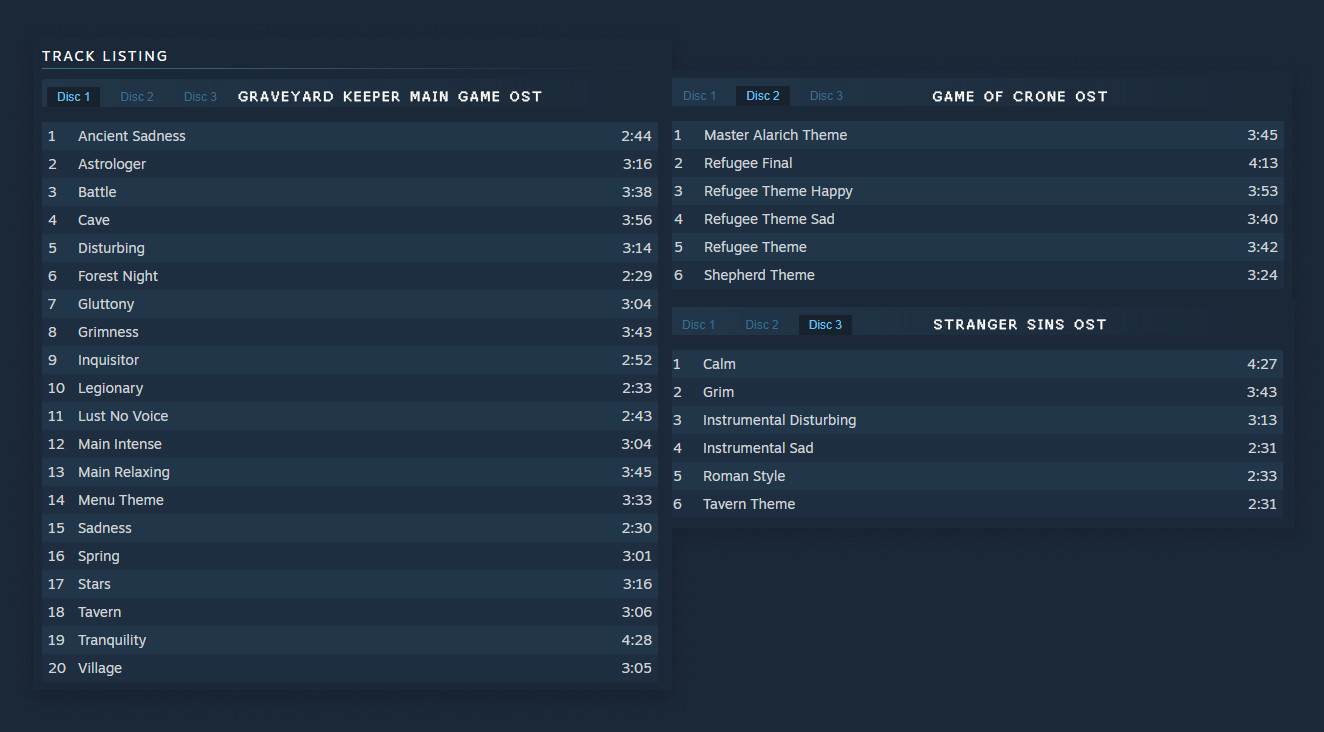Image resolution: width=1324 pixels, height=732 pixels.
Task: Switch to Disc 1 in Game of Crone panel
Action: [699, 96]
